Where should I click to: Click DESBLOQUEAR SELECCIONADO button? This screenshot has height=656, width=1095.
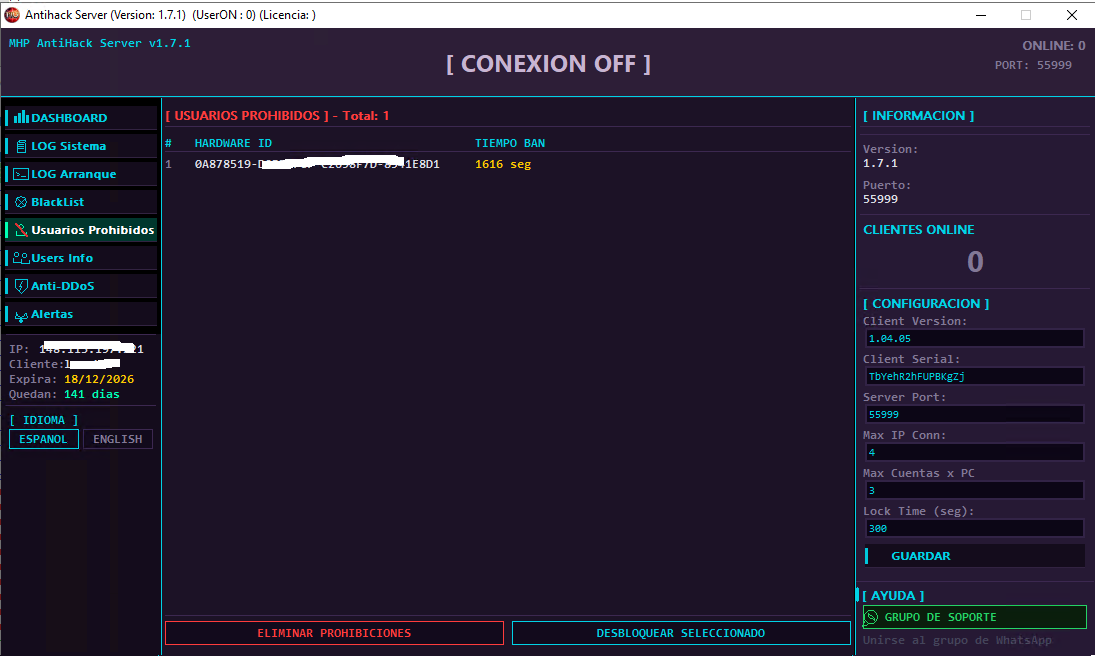click(x=681, y=633)
